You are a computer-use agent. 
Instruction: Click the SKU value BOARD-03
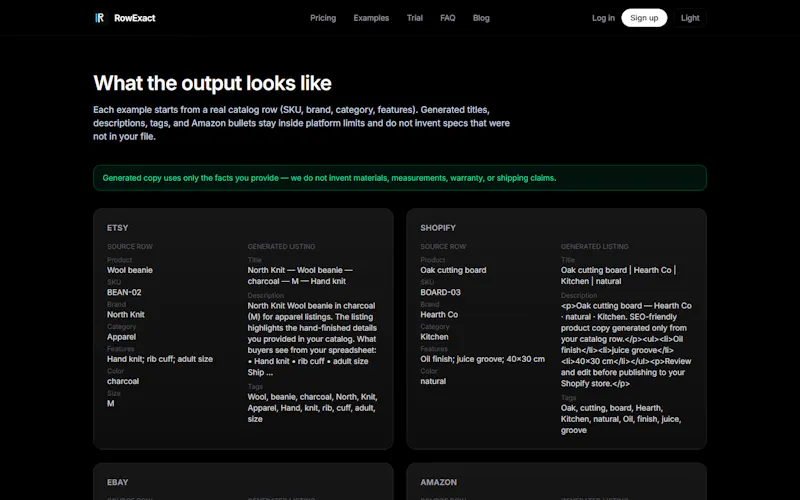pos(440,292)
